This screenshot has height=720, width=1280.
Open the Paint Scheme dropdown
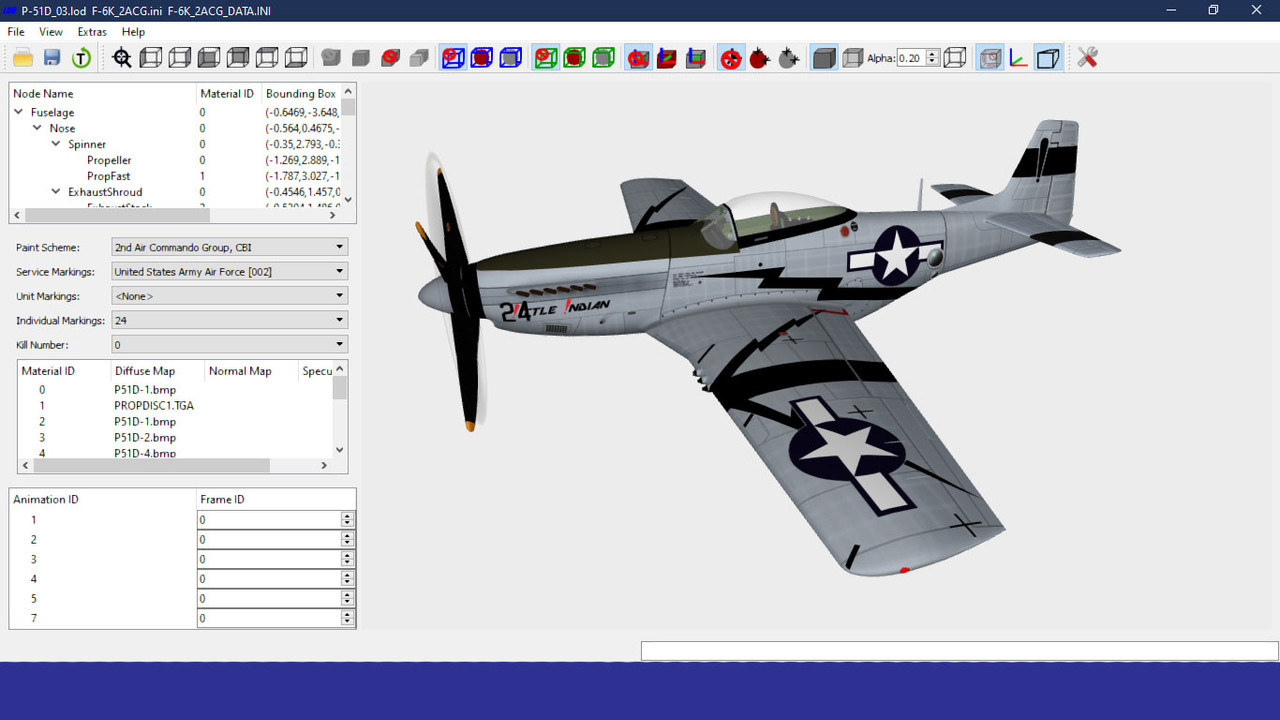click(x=229, y=247)
